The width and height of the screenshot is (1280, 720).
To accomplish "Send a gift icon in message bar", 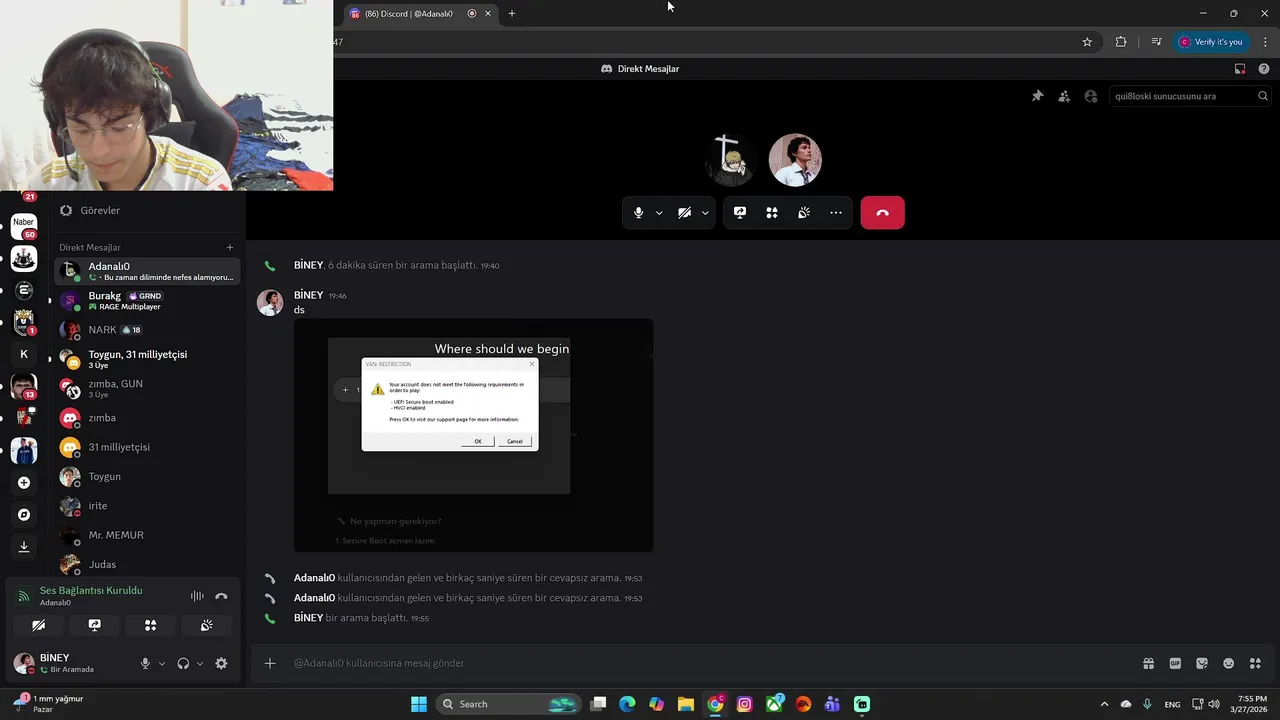I will [1148, 663].
